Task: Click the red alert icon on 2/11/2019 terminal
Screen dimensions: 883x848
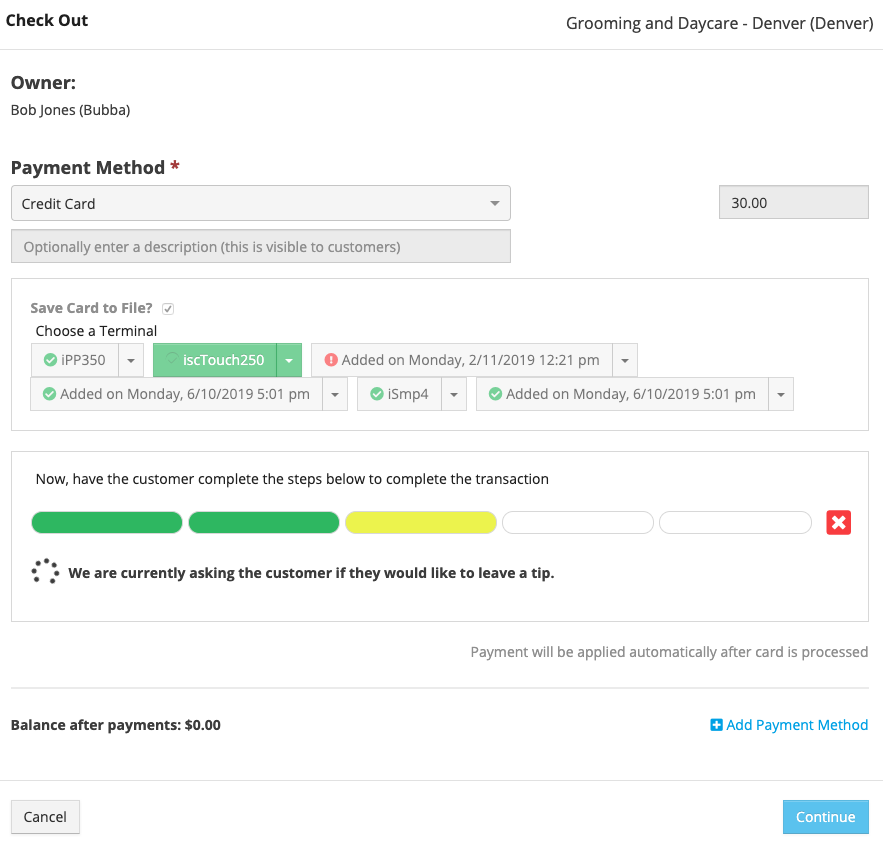Action: click(331, 360)
